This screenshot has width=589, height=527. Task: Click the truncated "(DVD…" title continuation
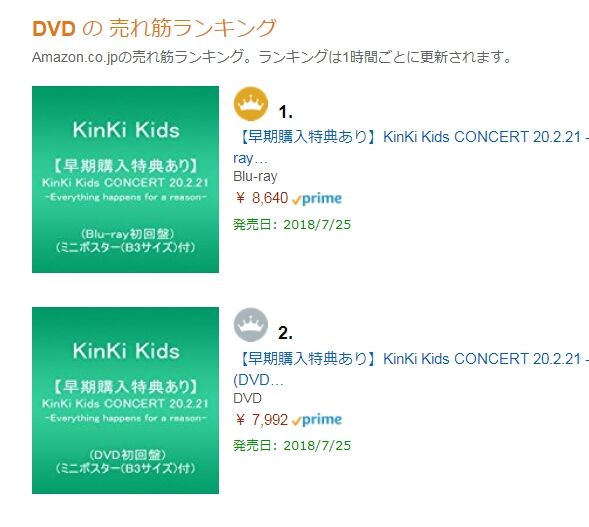(258, 380)
